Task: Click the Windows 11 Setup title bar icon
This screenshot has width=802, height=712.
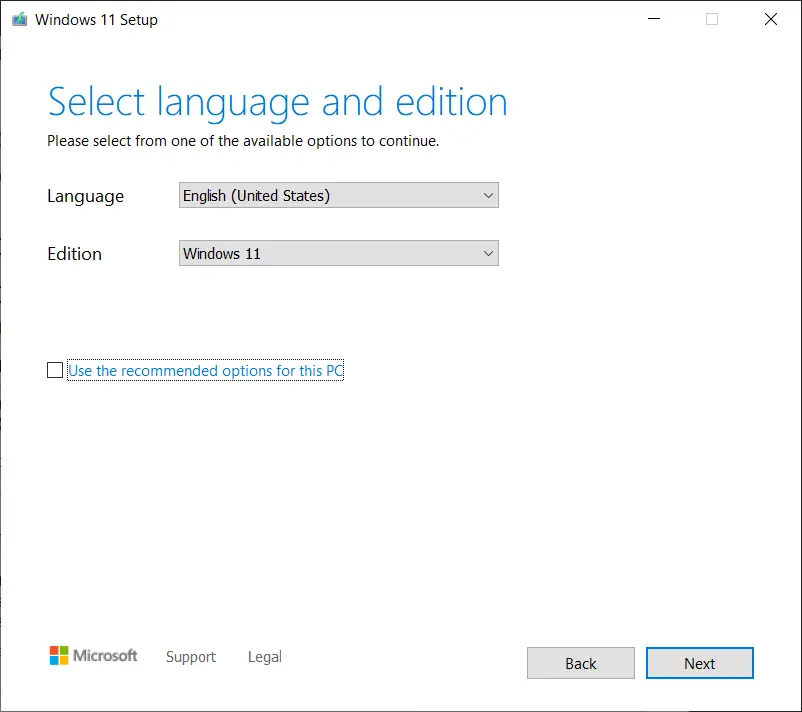Action: (19, 19)
